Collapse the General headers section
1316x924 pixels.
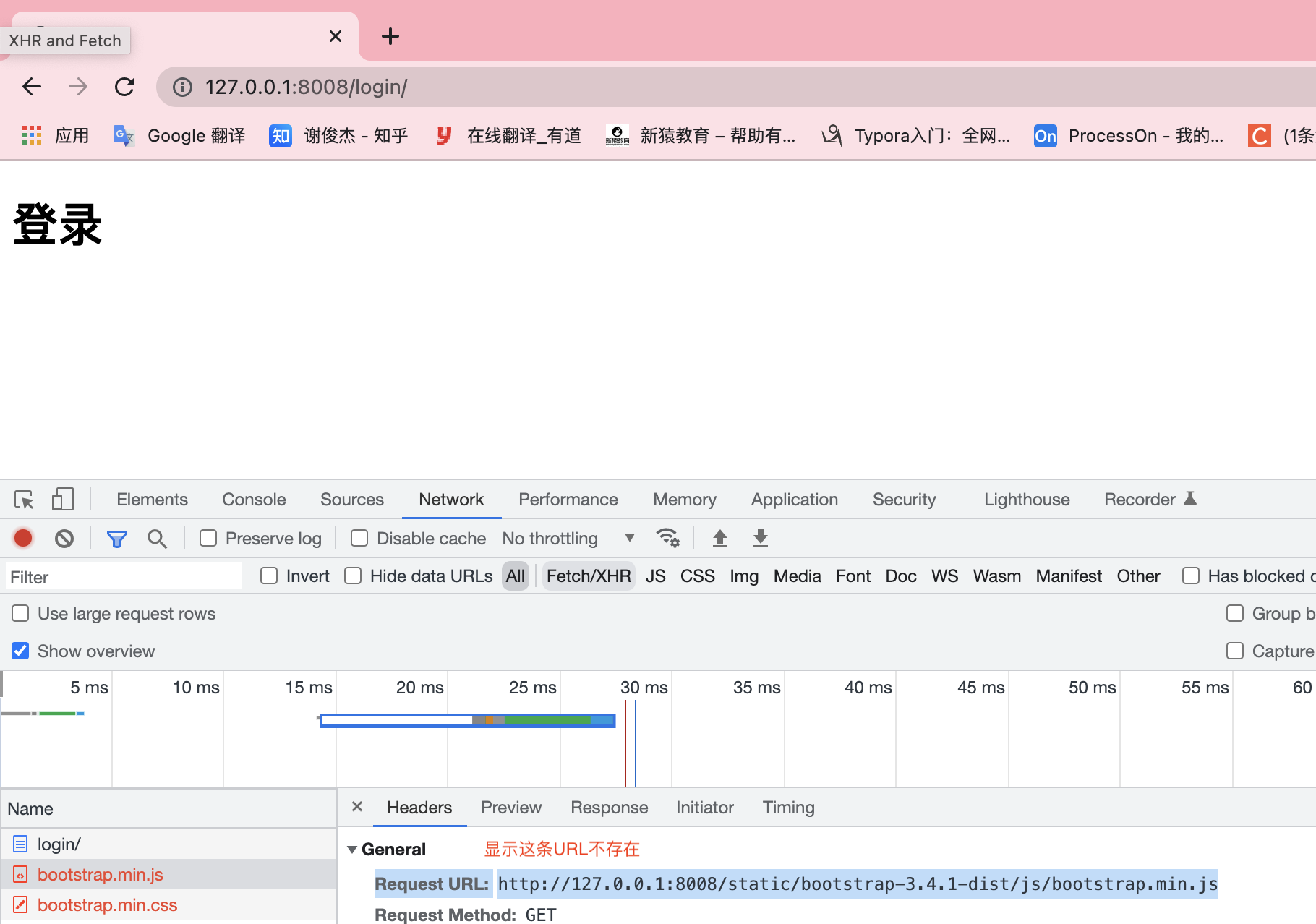pos(352,850)
